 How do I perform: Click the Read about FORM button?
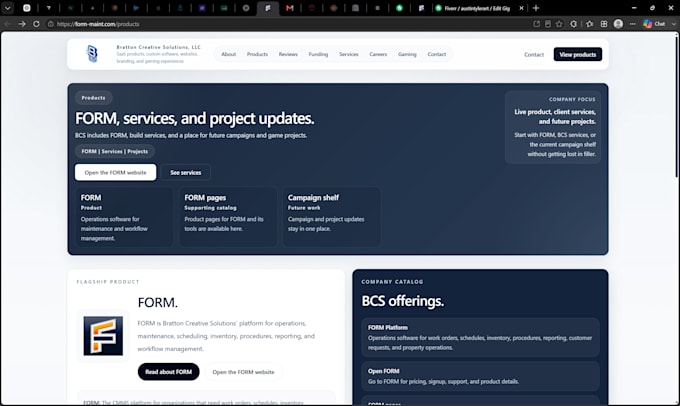[169, 372]
